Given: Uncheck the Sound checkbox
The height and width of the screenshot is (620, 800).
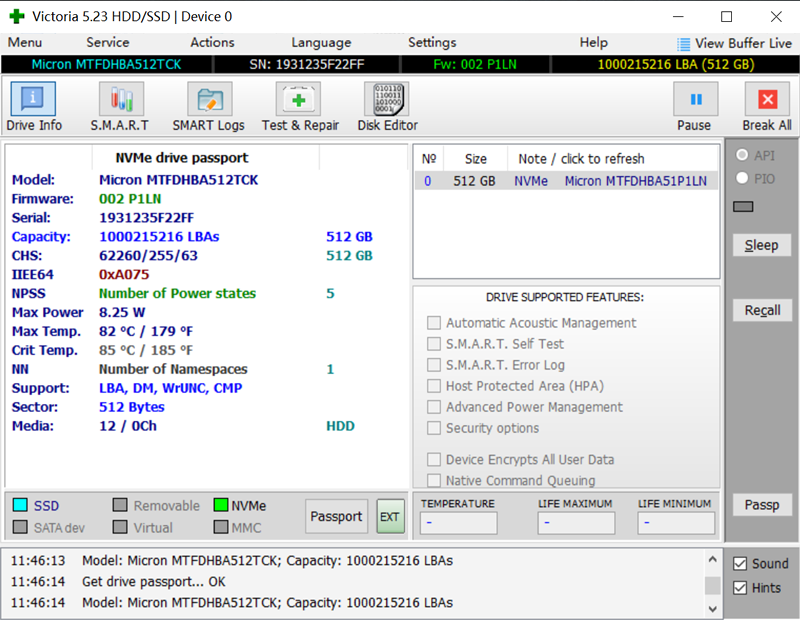Looking at the screenshot, I should point(740,564).
